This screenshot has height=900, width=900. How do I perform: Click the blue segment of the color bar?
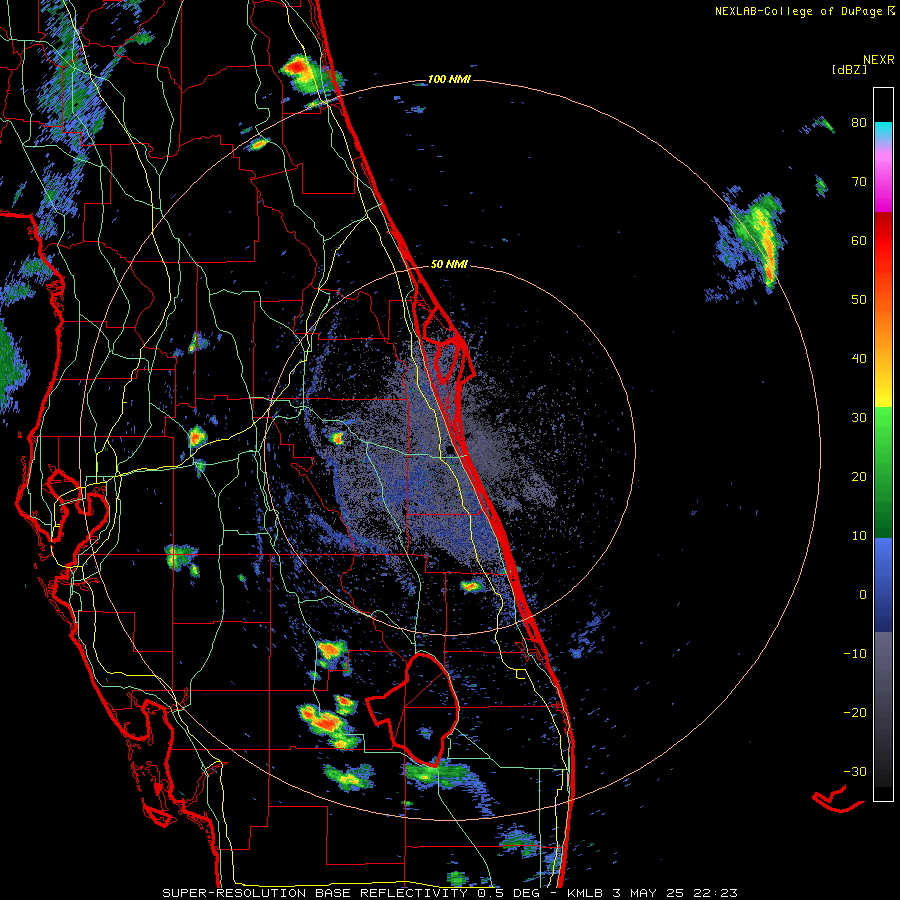[x=883, y=585]
